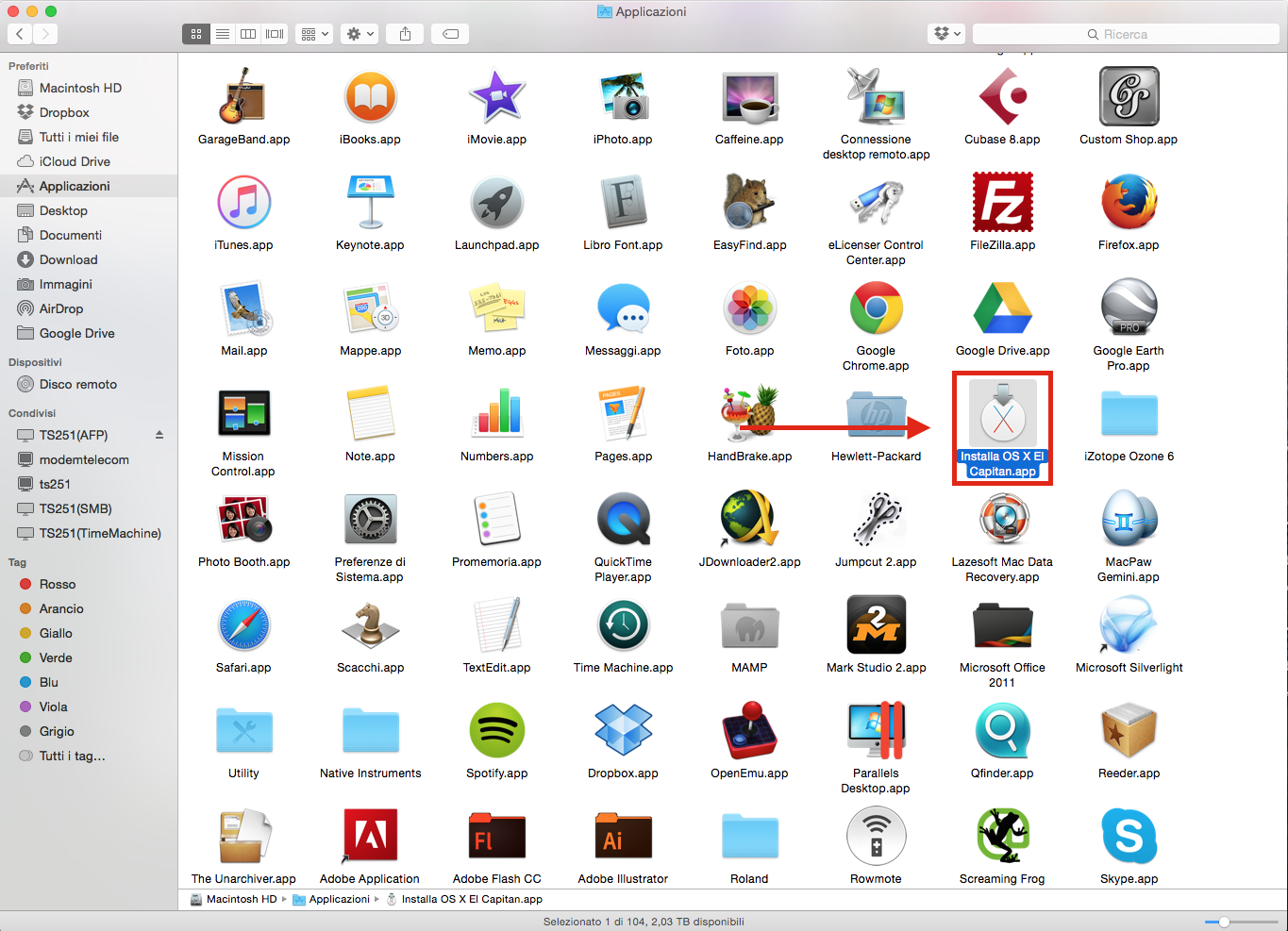Click the iMovie.app star icon
Viewport: 1288px width, 931px height.
point(496,96)
